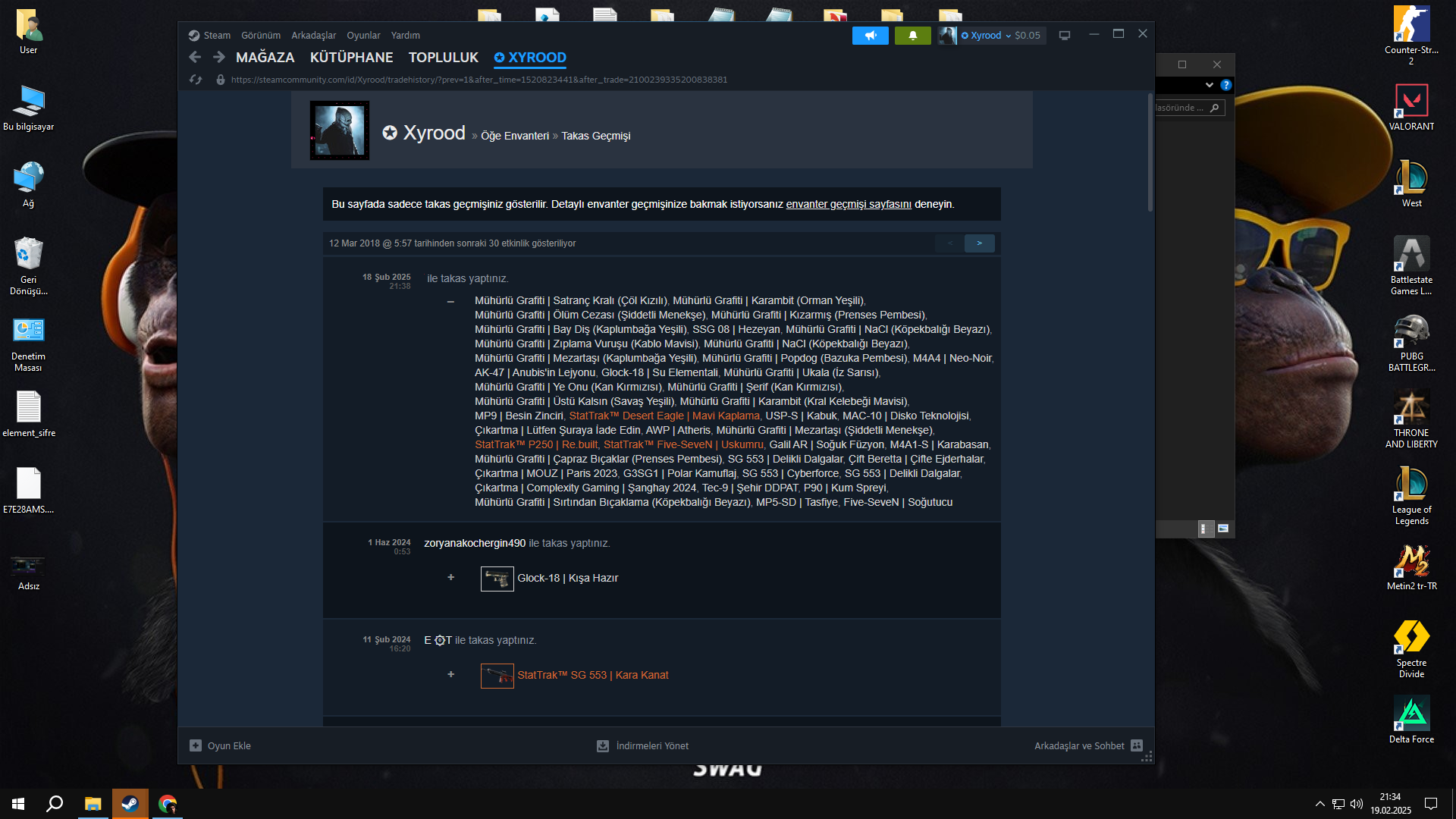Click the Steam announcements megaphone icon
Viewport: 1456px width, 819px height.
[x=870, y=36]
